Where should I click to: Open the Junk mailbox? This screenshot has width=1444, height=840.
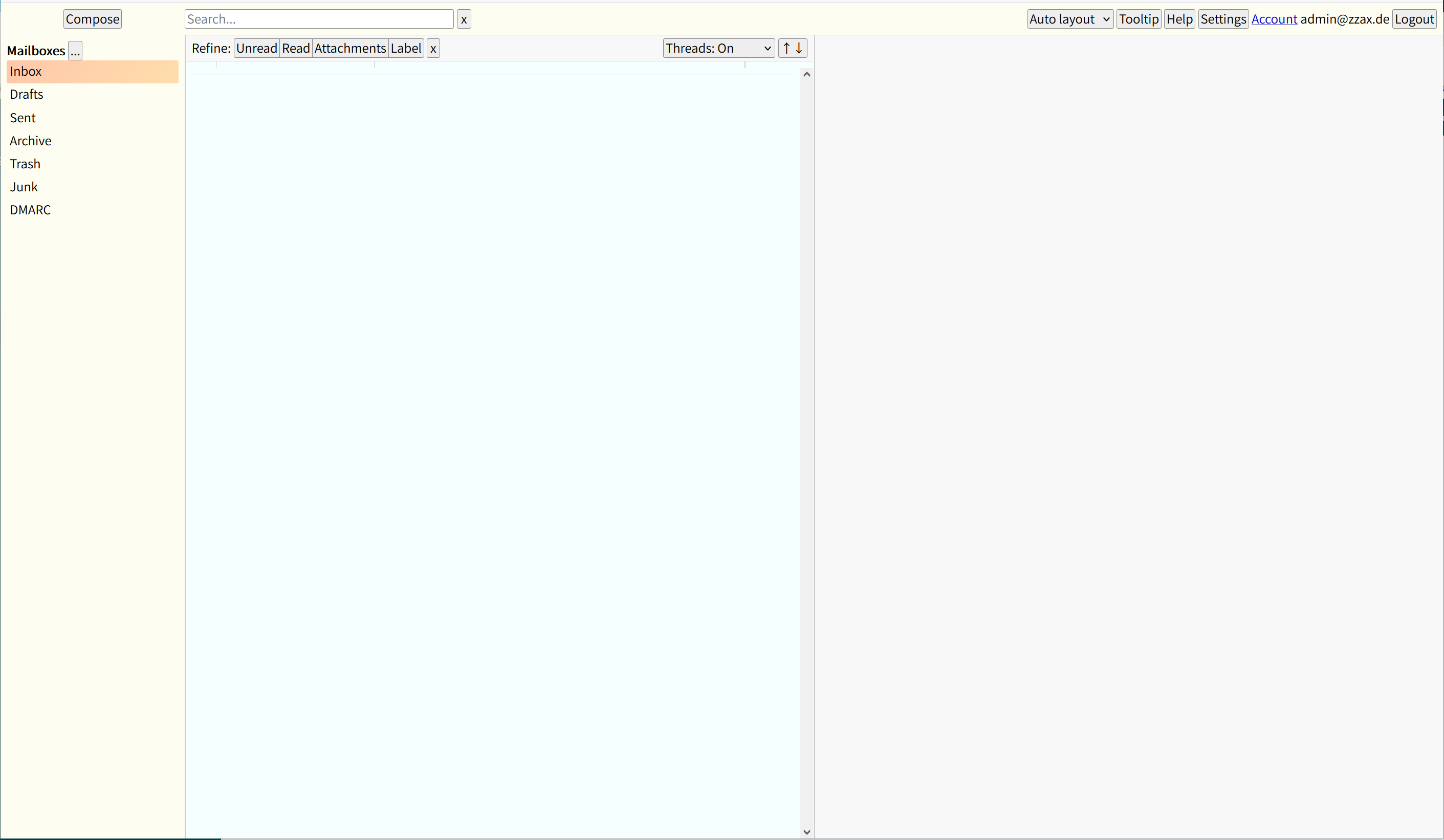(x=24, y=187)
